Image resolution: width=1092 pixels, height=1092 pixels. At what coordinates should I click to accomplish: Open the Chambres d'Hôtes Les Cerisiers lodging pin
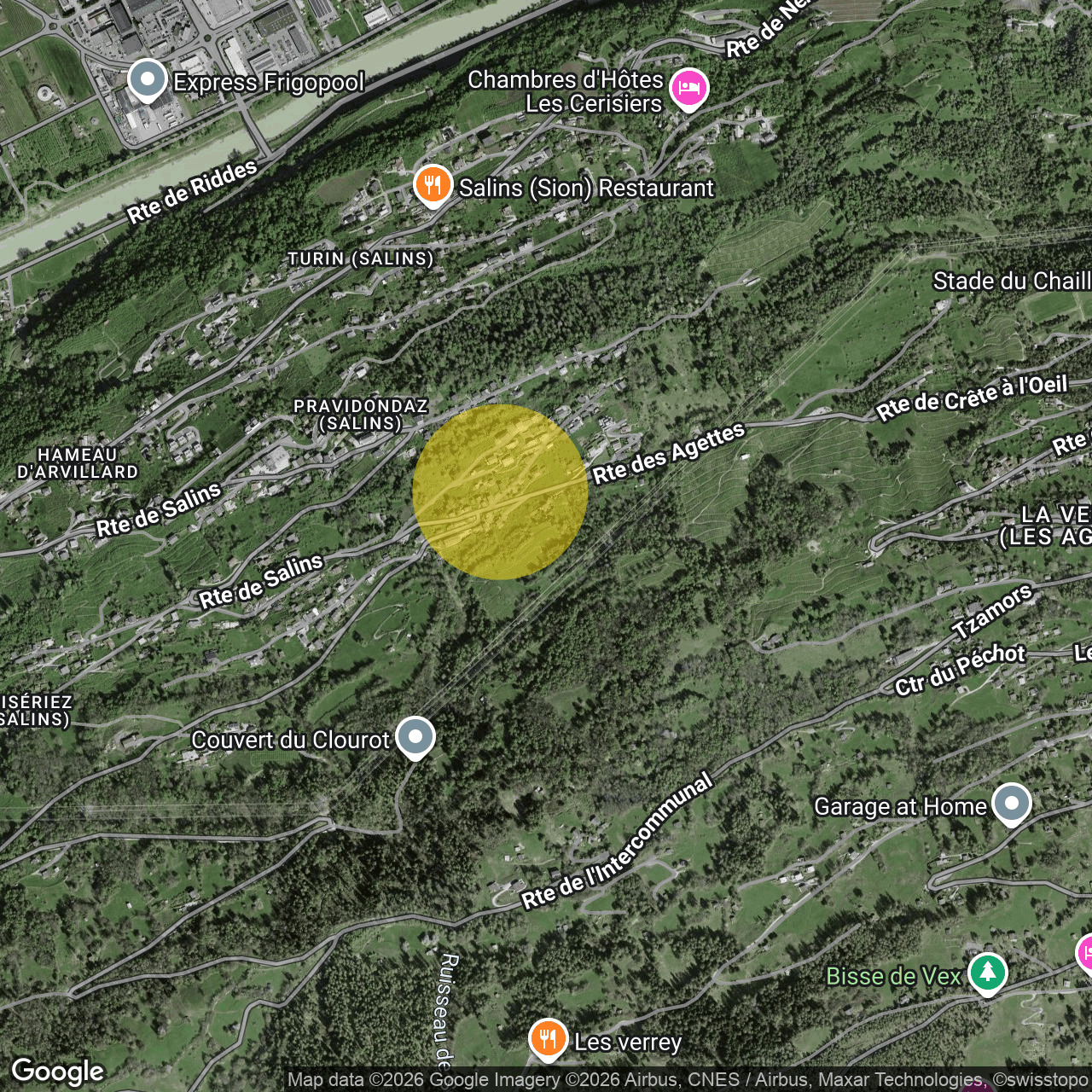689,90
